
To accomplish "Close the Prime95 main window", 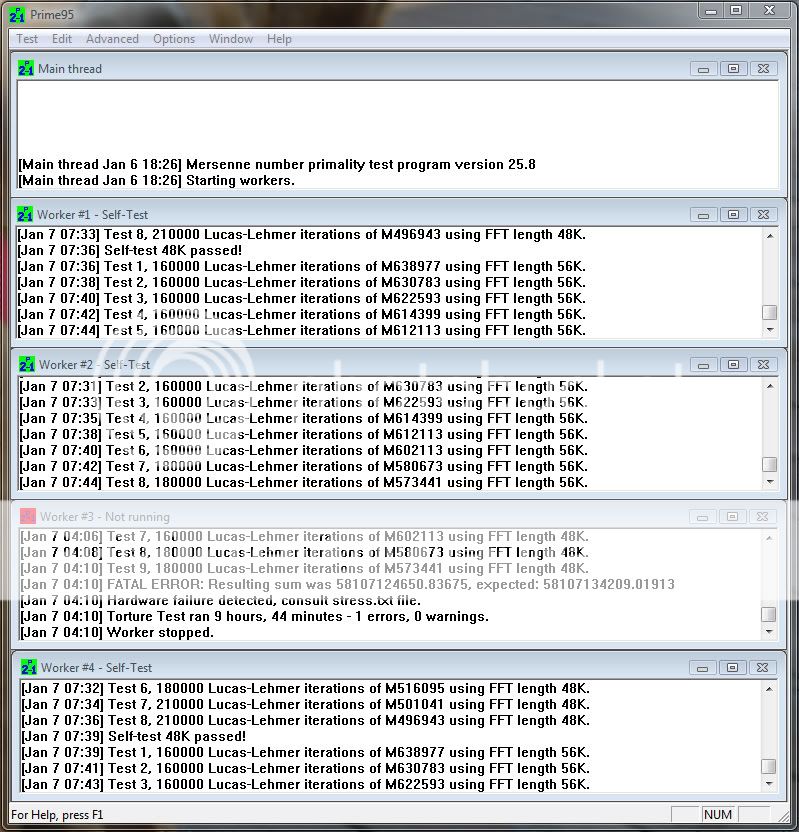I will click(769, 10).
